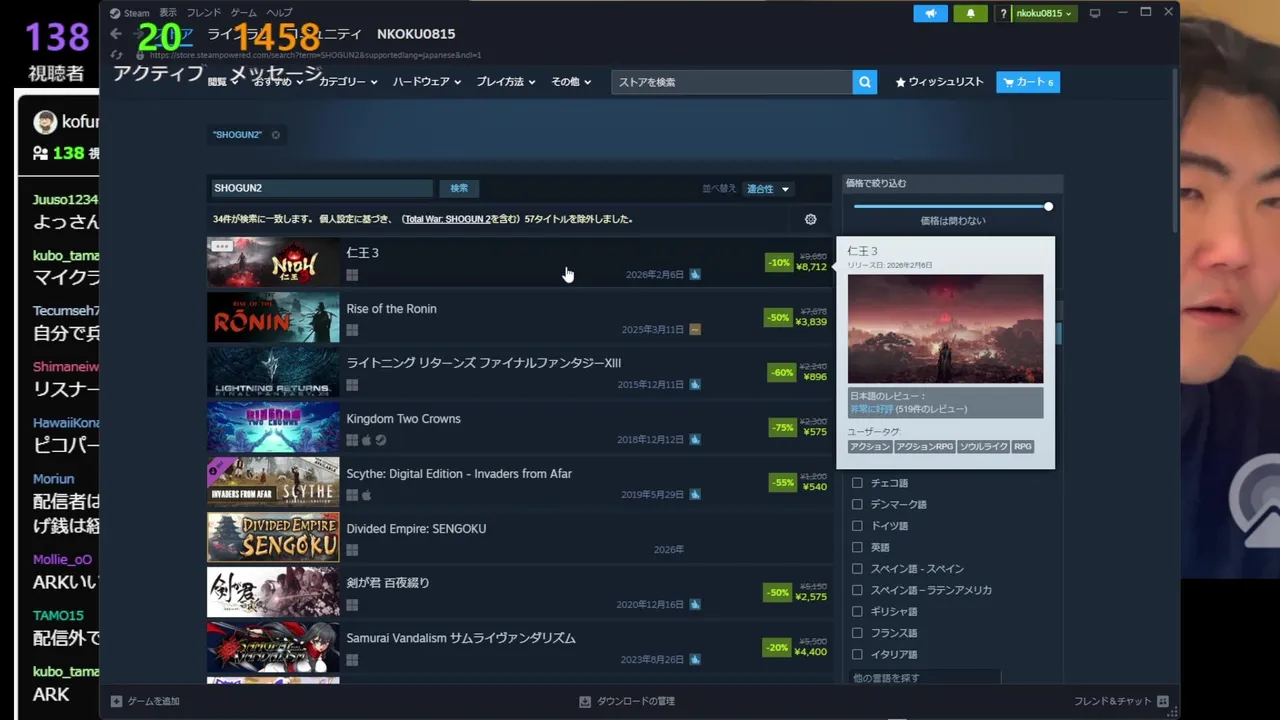The height and width of the screenshot is (720, 1280).
Task: Tick the フランス語 language checkbox
Action: (857, 633)
